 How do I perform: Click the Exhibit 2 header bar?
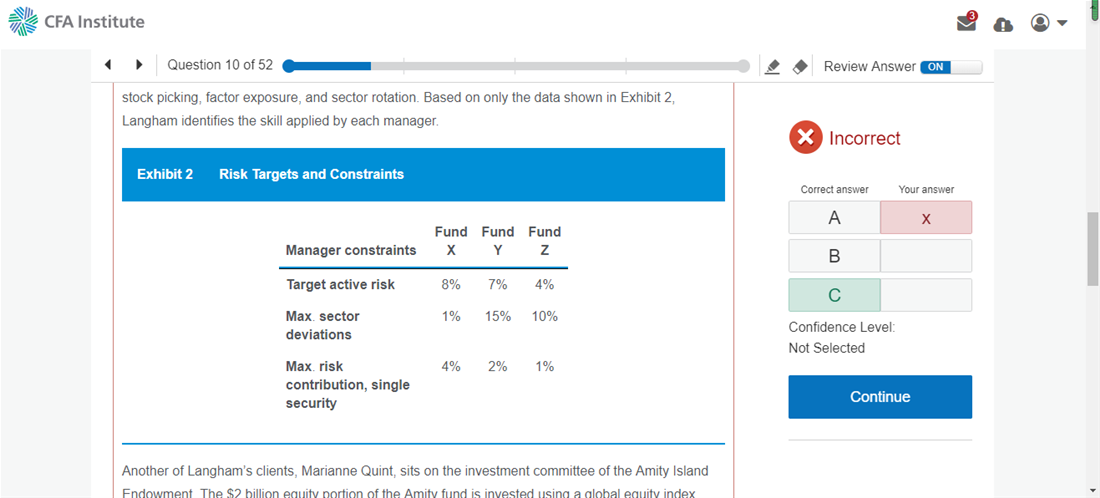click(x=423, y=175)
